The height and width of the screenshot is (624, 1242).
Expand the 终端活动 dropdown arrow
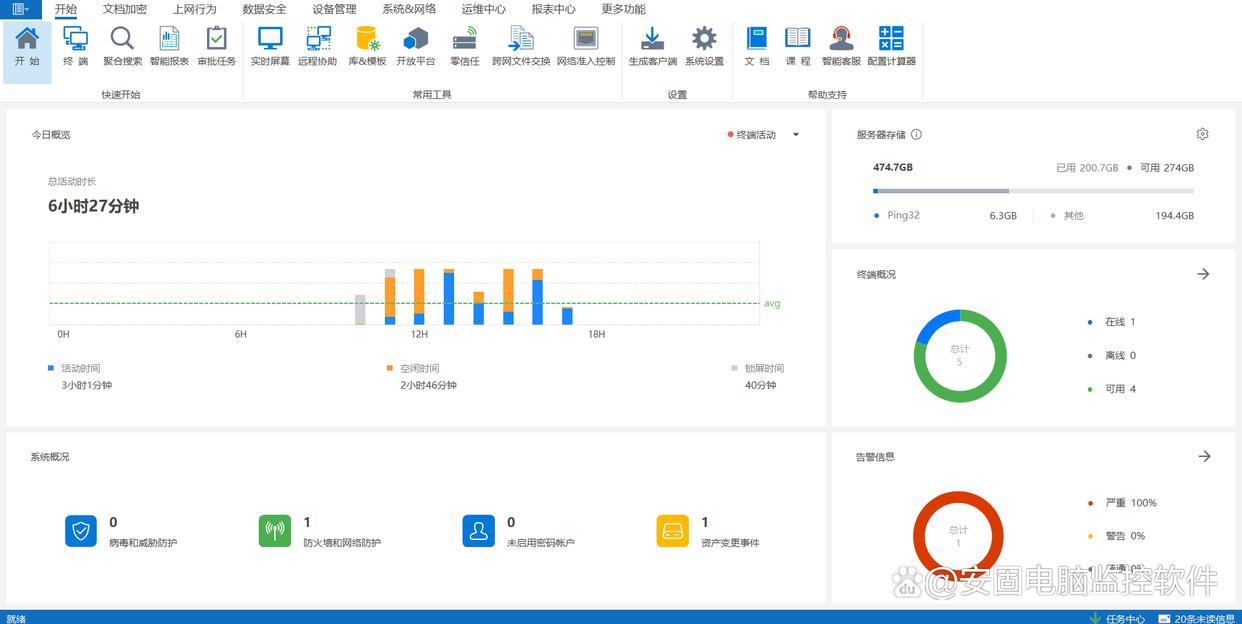[796, 135]
